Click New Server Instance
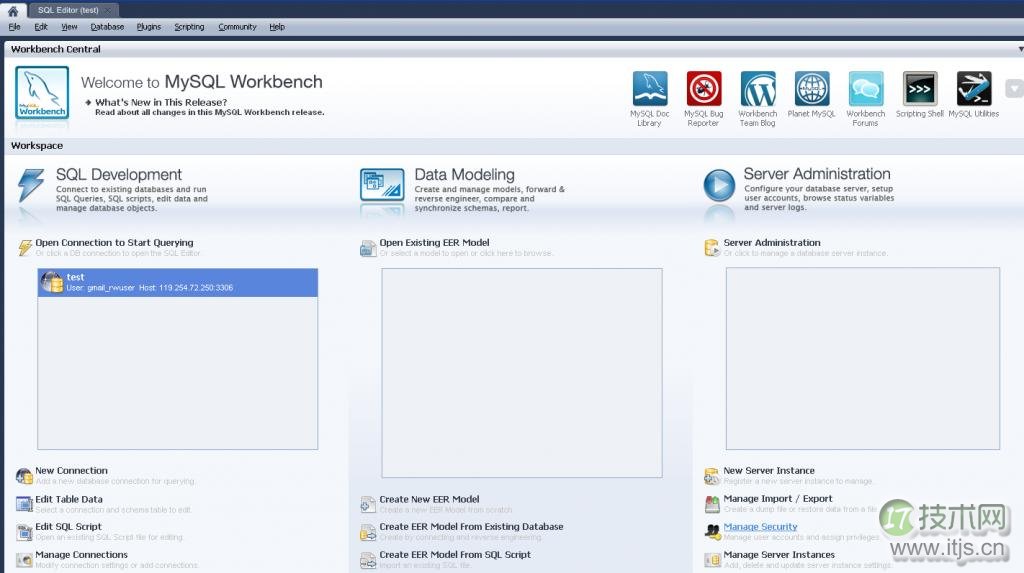 pos(768,471)
